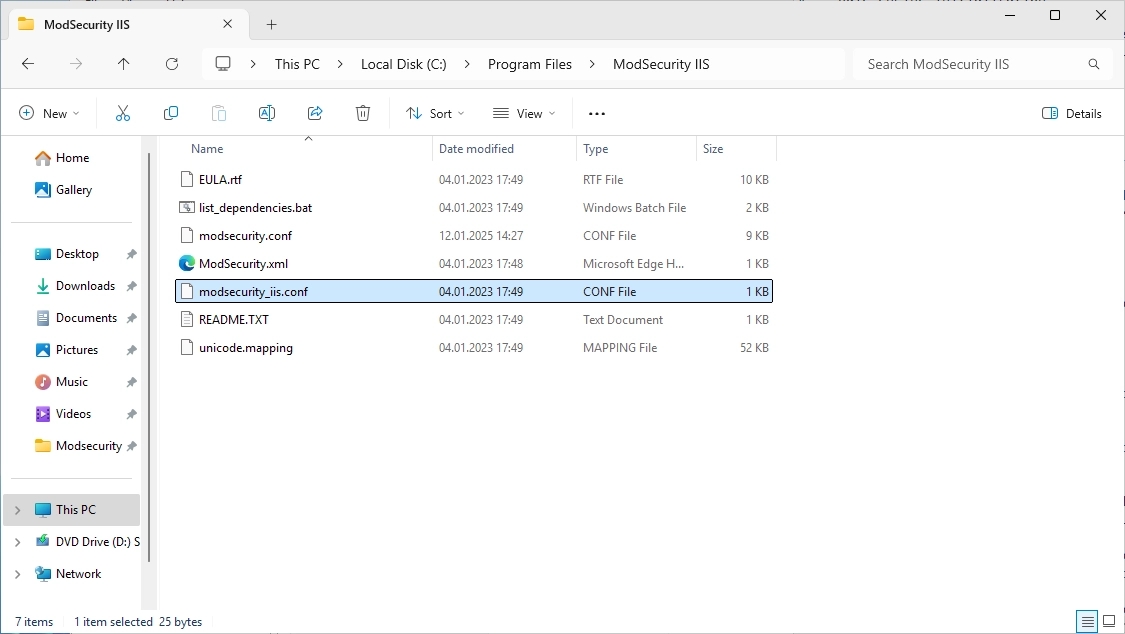Open the See more ellipsis menu

597,113
